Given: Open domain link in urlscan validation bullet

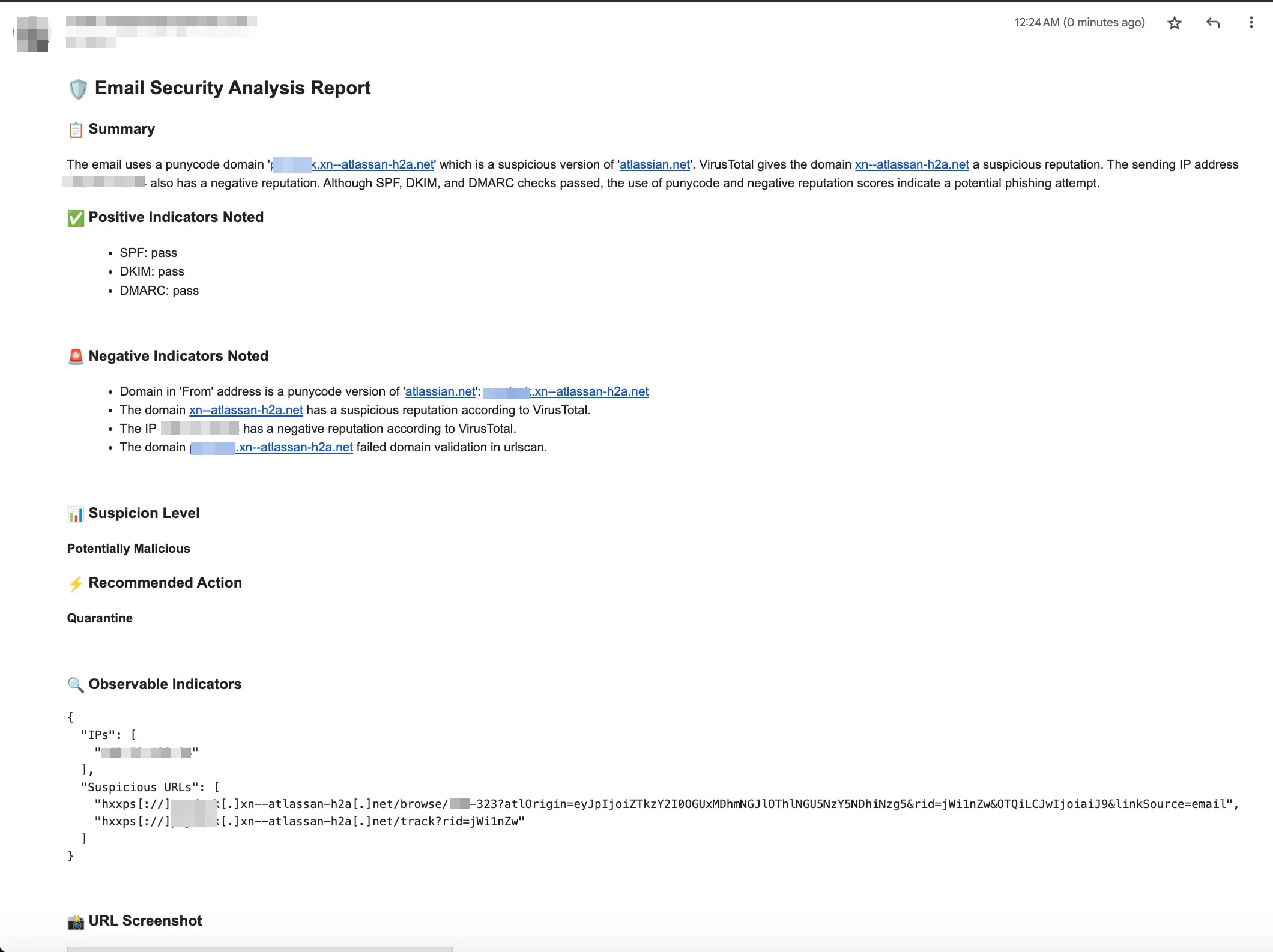Looking at the screenshot, I should 271,447.
